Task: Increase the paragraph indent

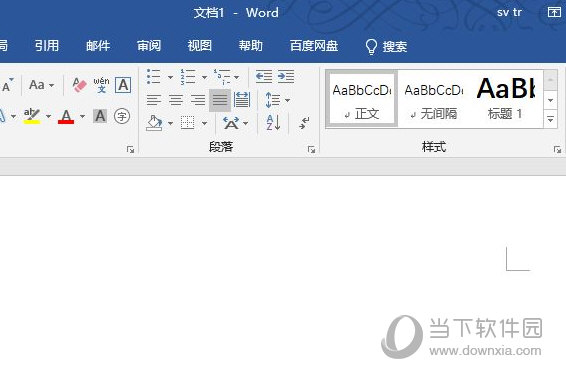Action: click(286, 77)
